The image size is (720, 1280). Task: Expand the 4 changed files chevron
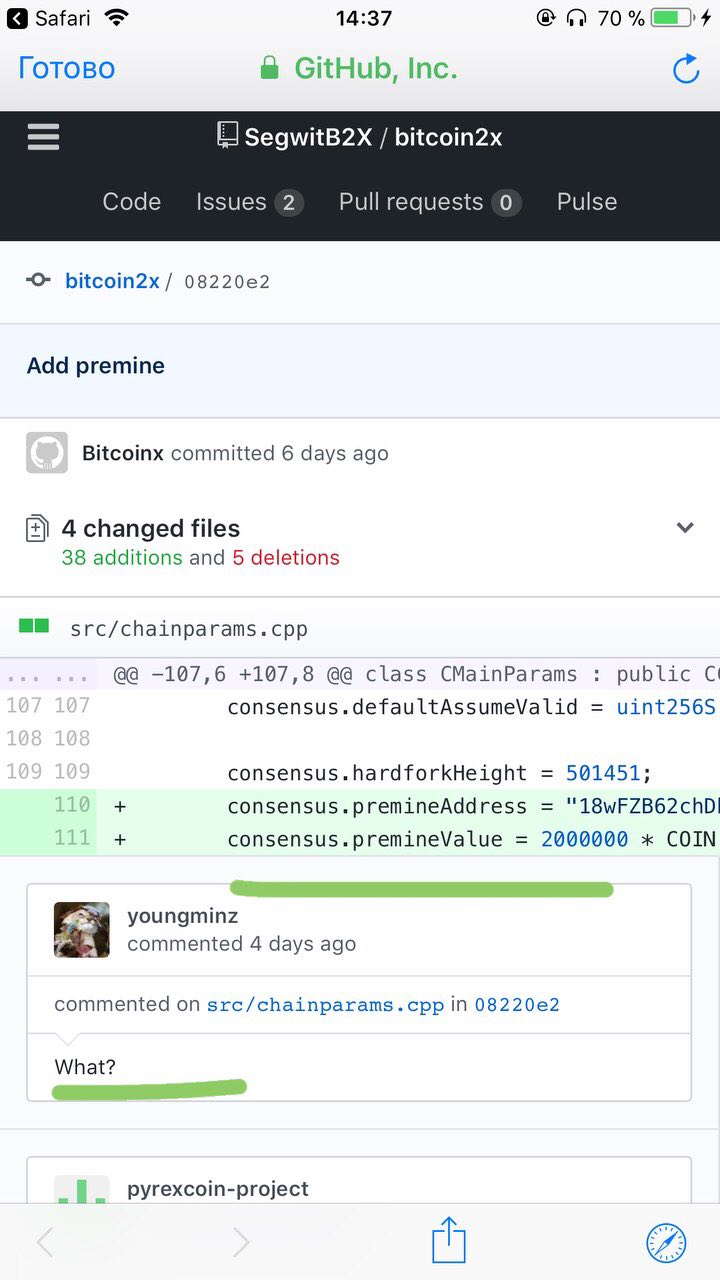[x=685, y=528]
